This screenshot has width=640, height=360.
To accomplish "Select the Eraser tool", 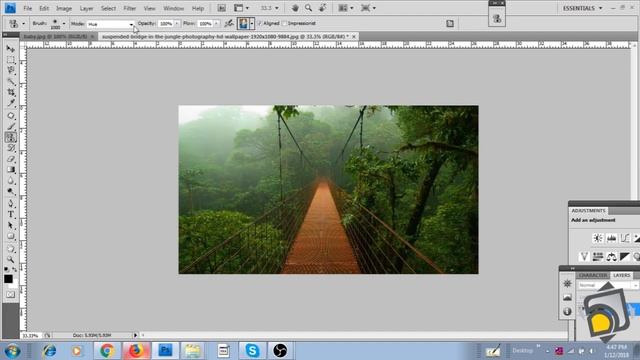I will 11,159.
